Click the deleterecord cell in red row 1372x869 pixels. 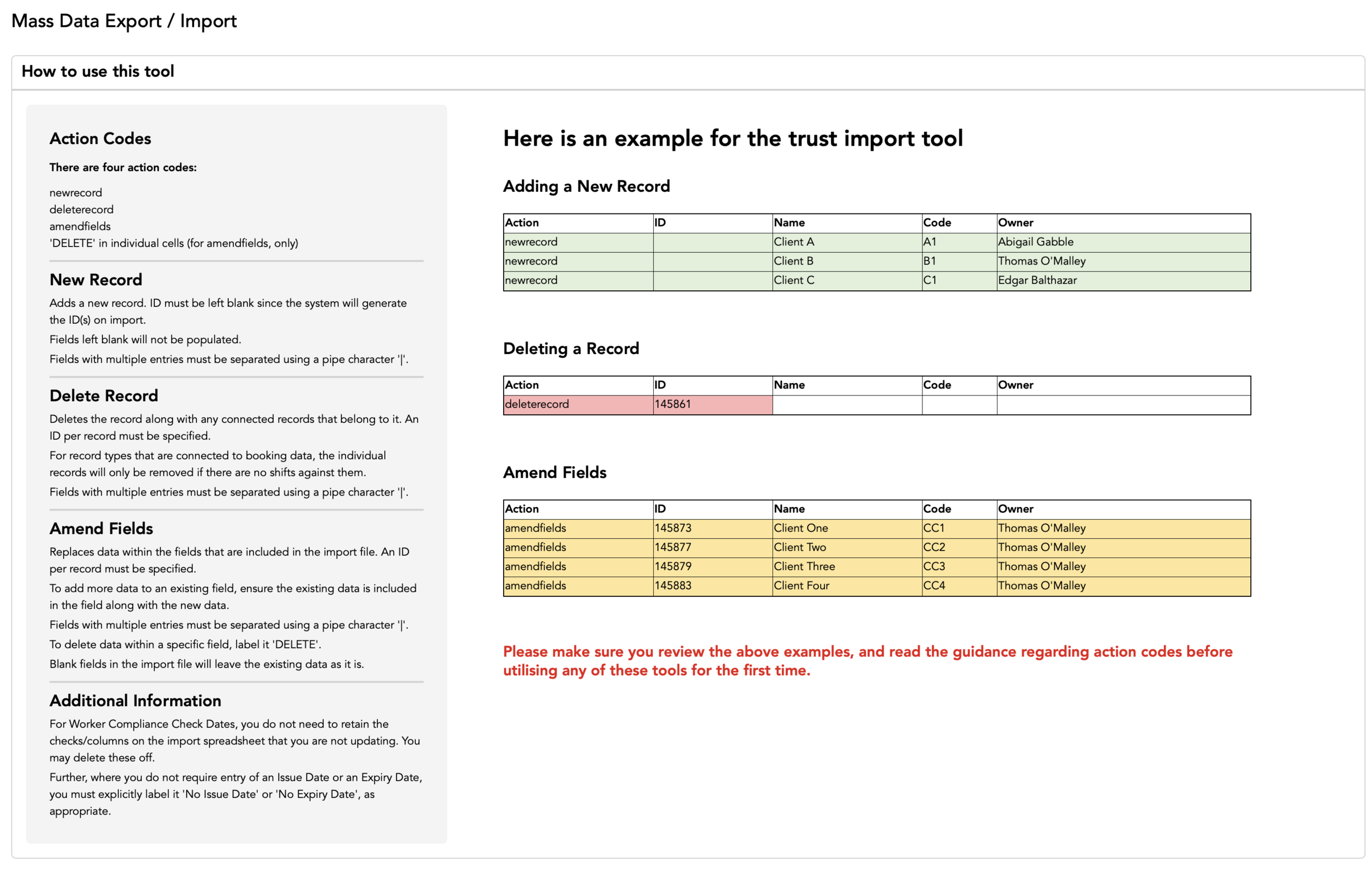[536, 404]
